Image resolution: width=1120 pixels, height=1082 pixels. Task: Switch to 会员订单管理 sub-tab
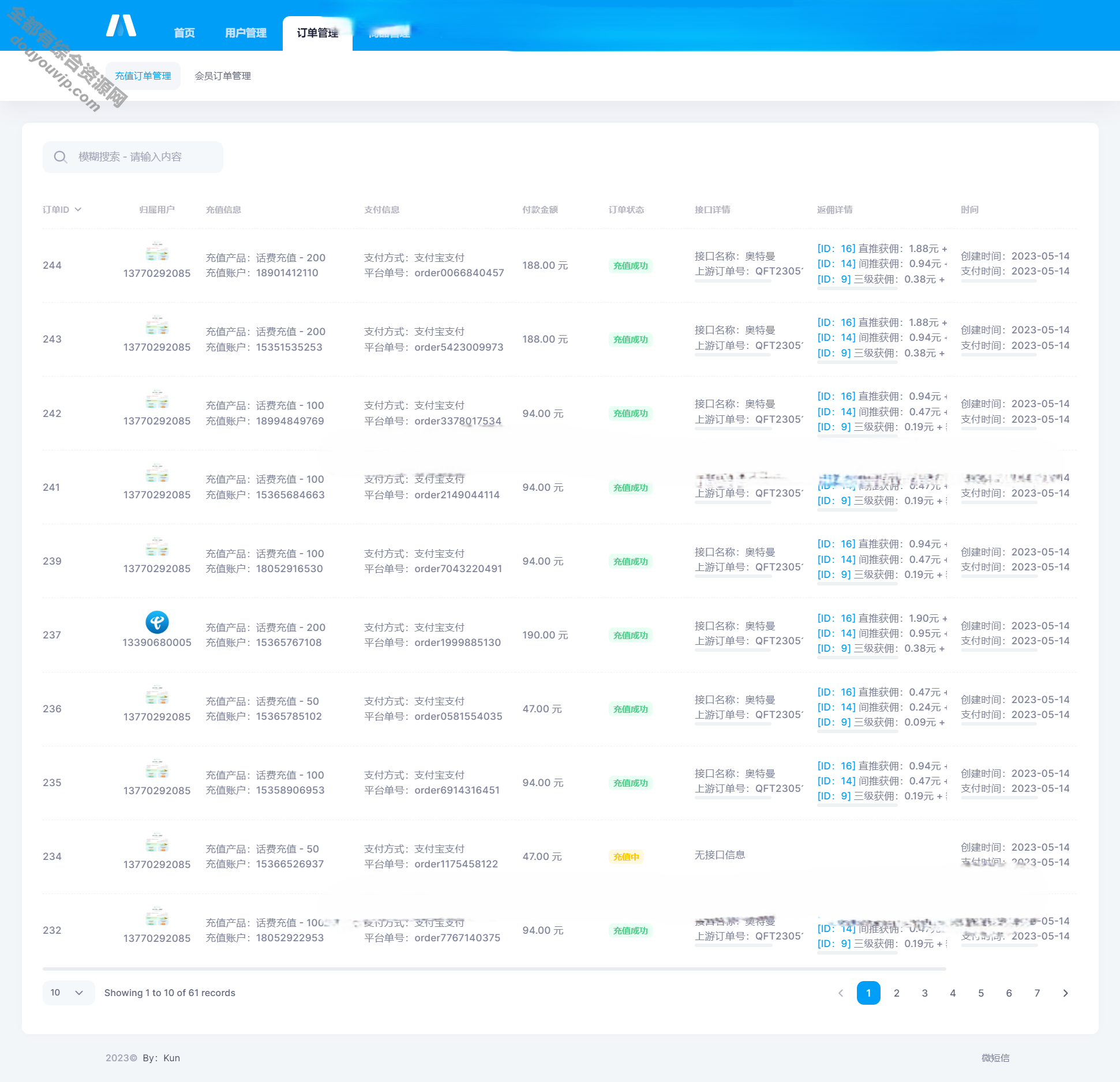223,76
